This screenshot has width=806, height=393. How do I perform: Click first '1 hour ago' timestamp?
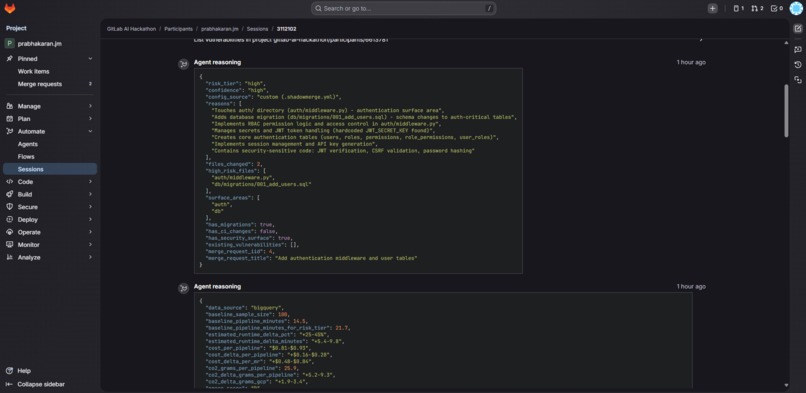[691, 62]
